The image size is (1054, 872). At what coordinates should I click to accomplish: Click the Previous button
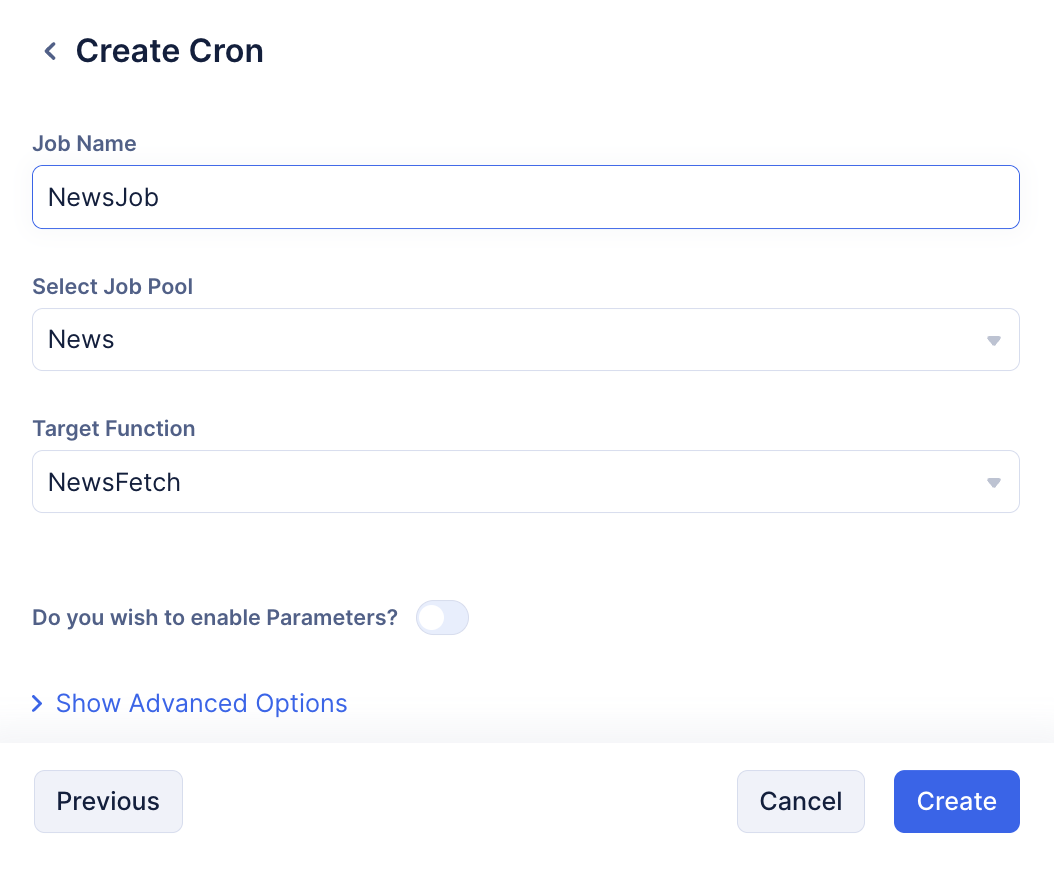(x=108, y=801)
